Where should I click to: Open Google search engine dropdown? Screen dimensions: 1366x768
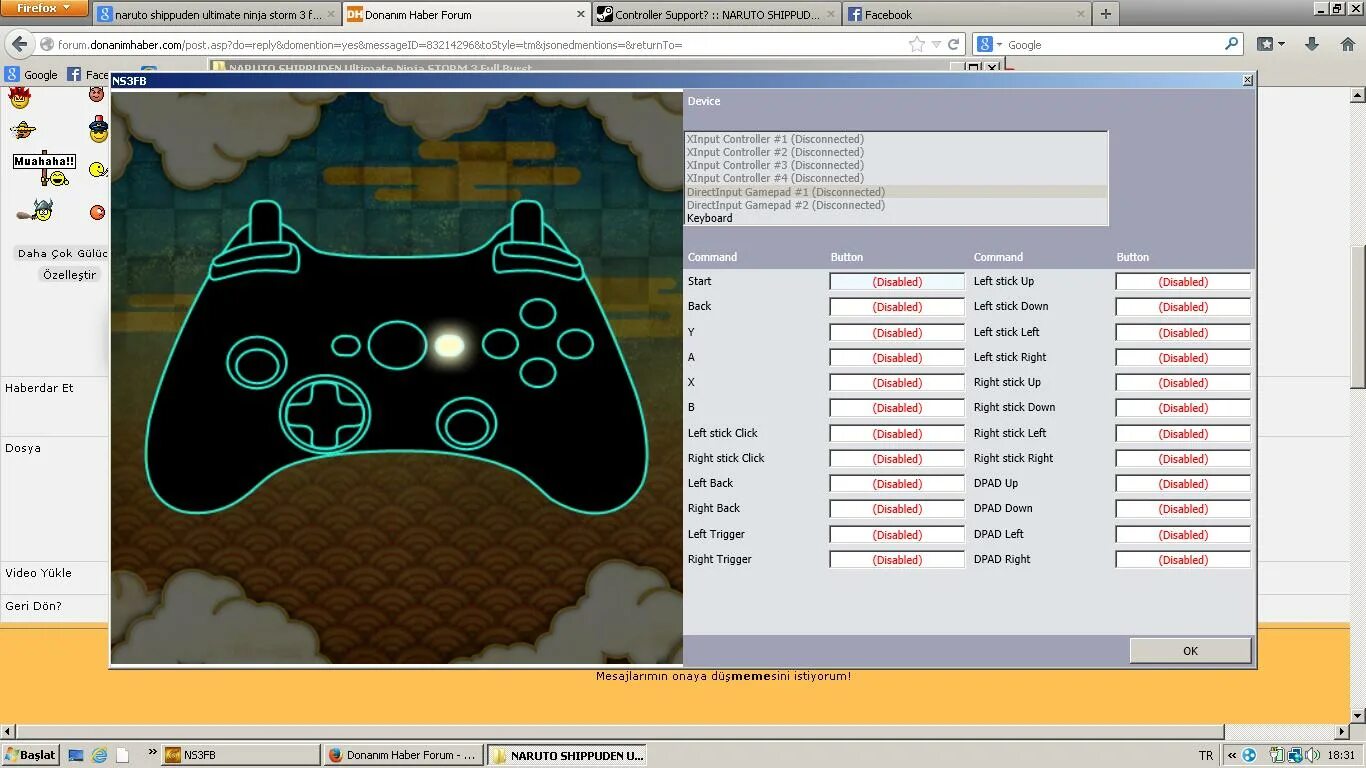point(988,44)
